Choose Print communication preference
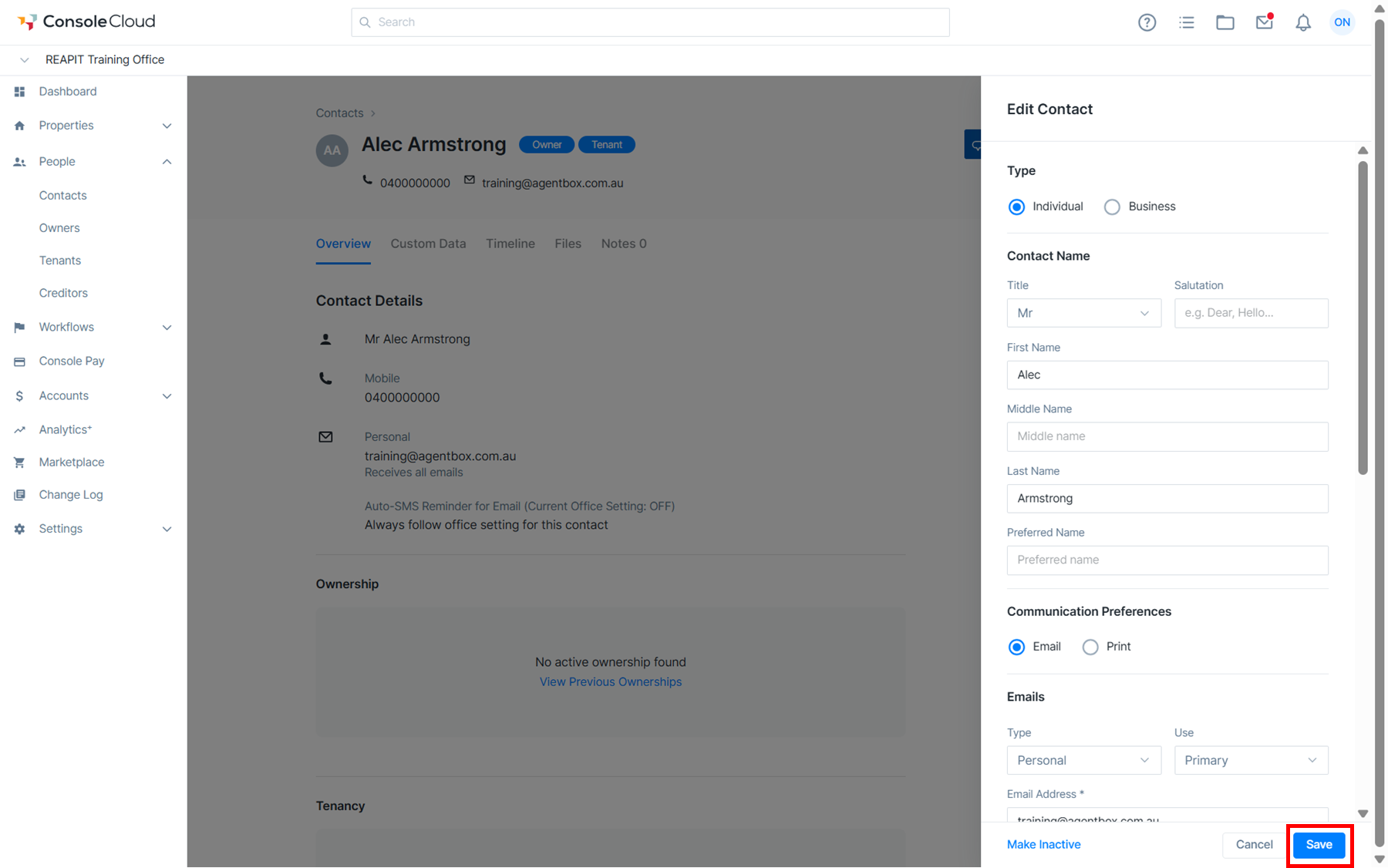 pyautogui.click(x=1090, y=647)
